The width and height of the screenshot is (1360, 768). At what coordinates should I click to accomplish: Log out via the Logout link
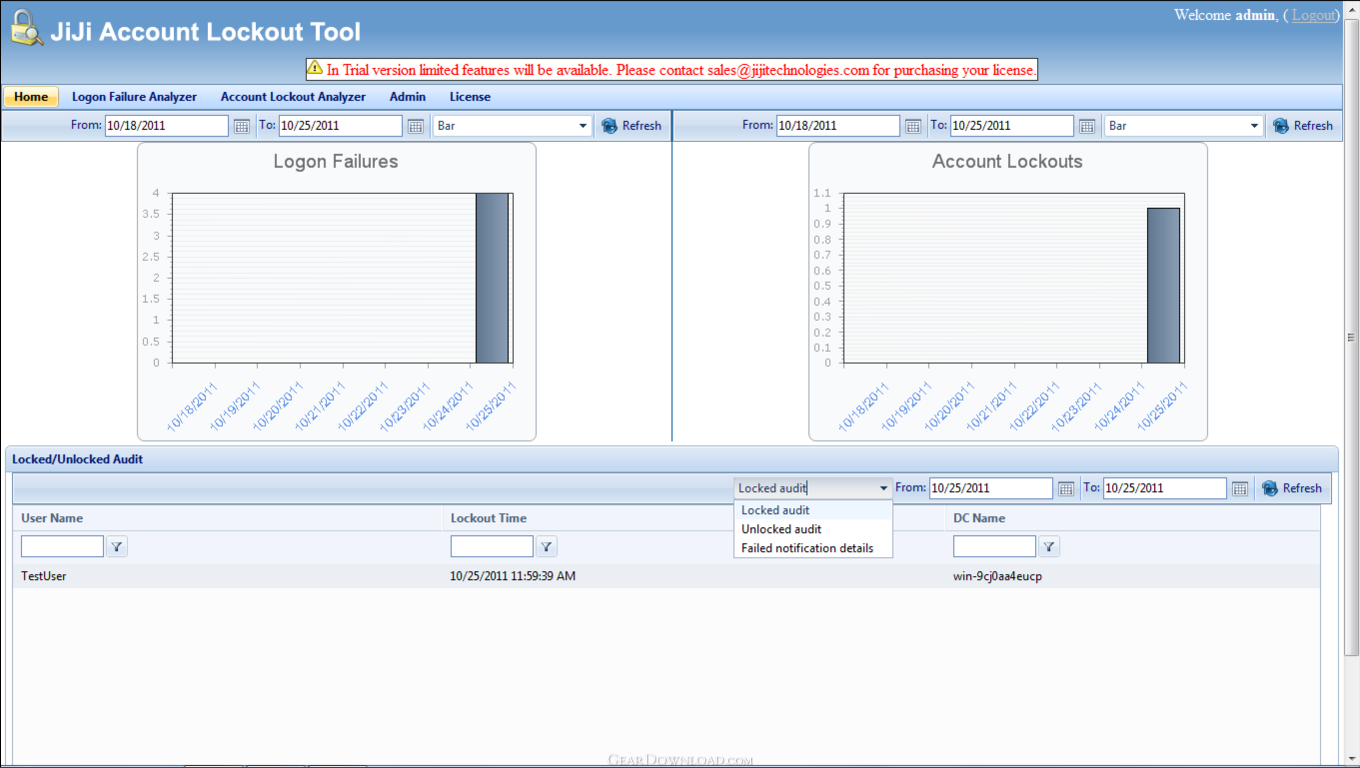click(x=1313, y=15)
